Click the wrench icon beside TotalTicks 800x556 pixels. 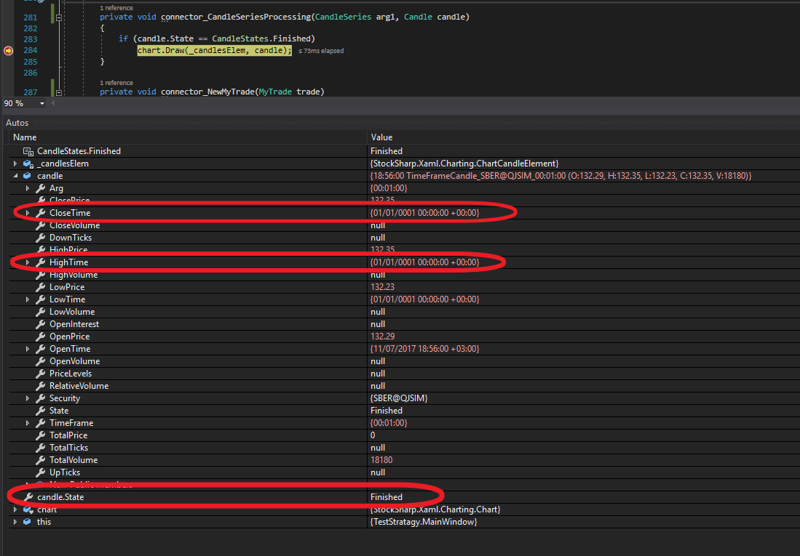(x=41, y=448)
